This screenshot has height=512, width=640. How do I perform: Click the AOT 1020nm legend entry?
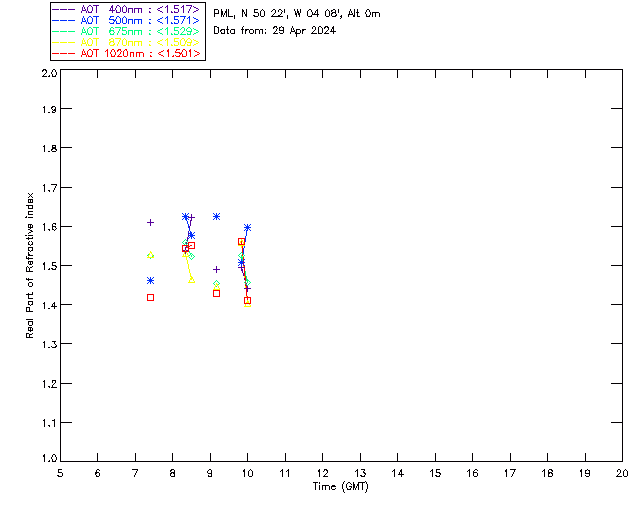126,53
